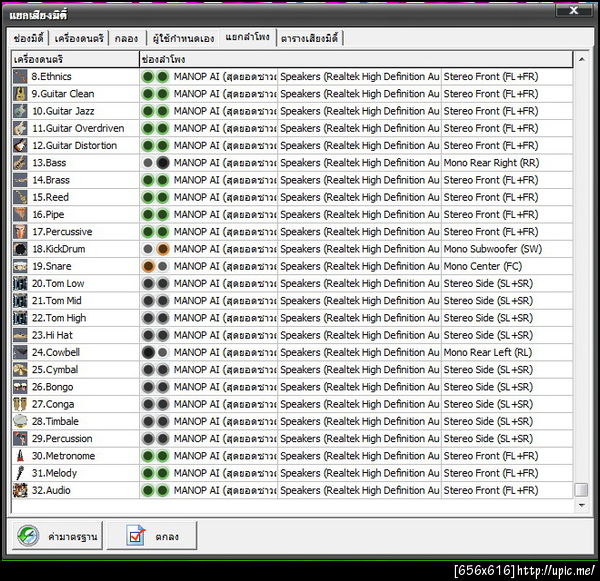
Task: Select the Tom Mid icon
Action: click(20, 300)
